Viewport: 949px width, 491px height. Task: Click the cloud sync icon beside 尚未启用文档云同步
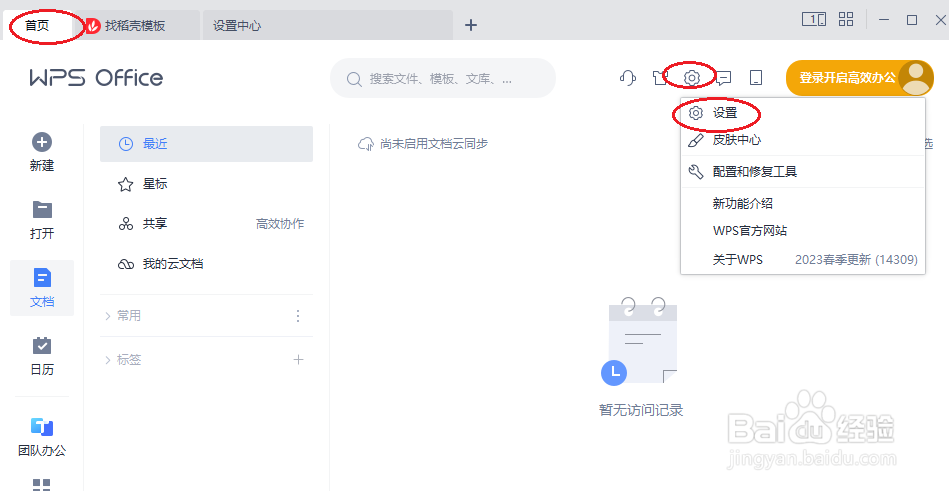coord(366,144)
